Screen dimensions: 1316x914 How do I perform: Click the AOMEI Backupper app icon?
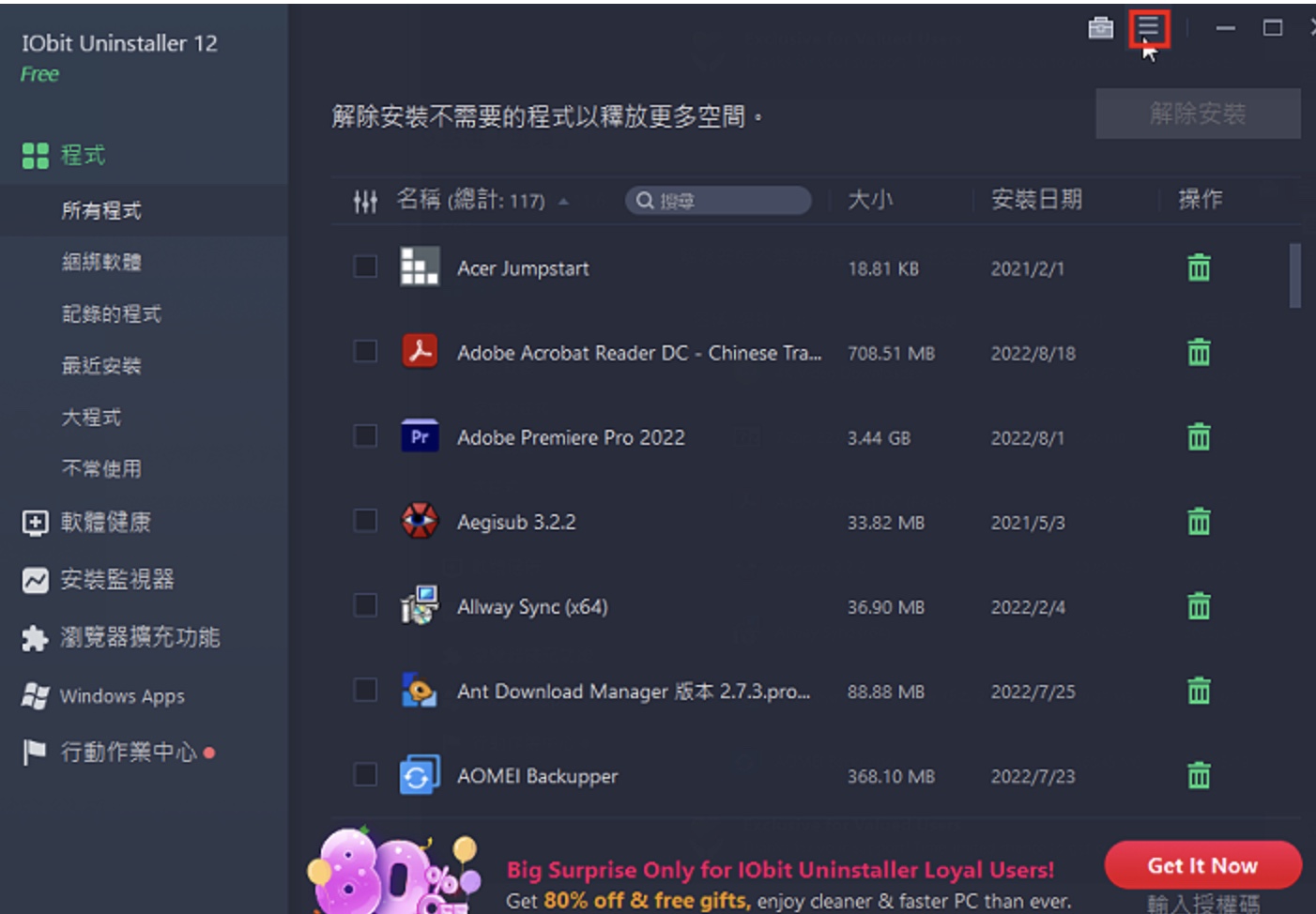tap(420, 775)
